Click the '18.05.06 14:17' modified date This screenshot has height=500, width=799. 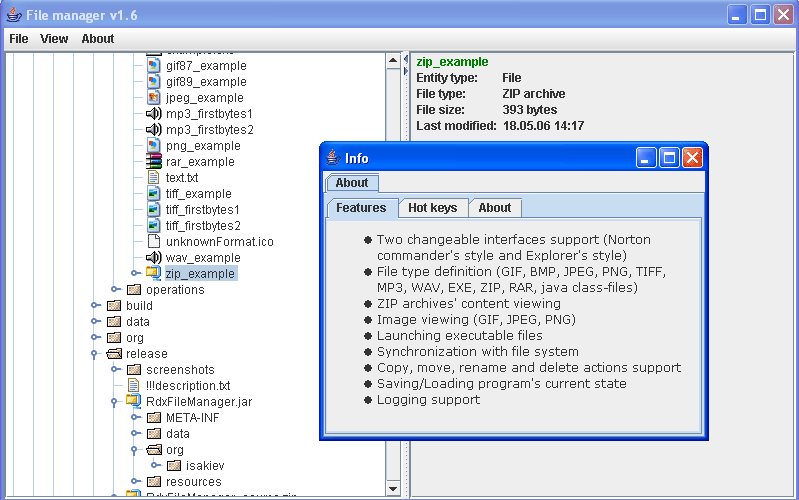pyautogui.click(x=543, y=126)
